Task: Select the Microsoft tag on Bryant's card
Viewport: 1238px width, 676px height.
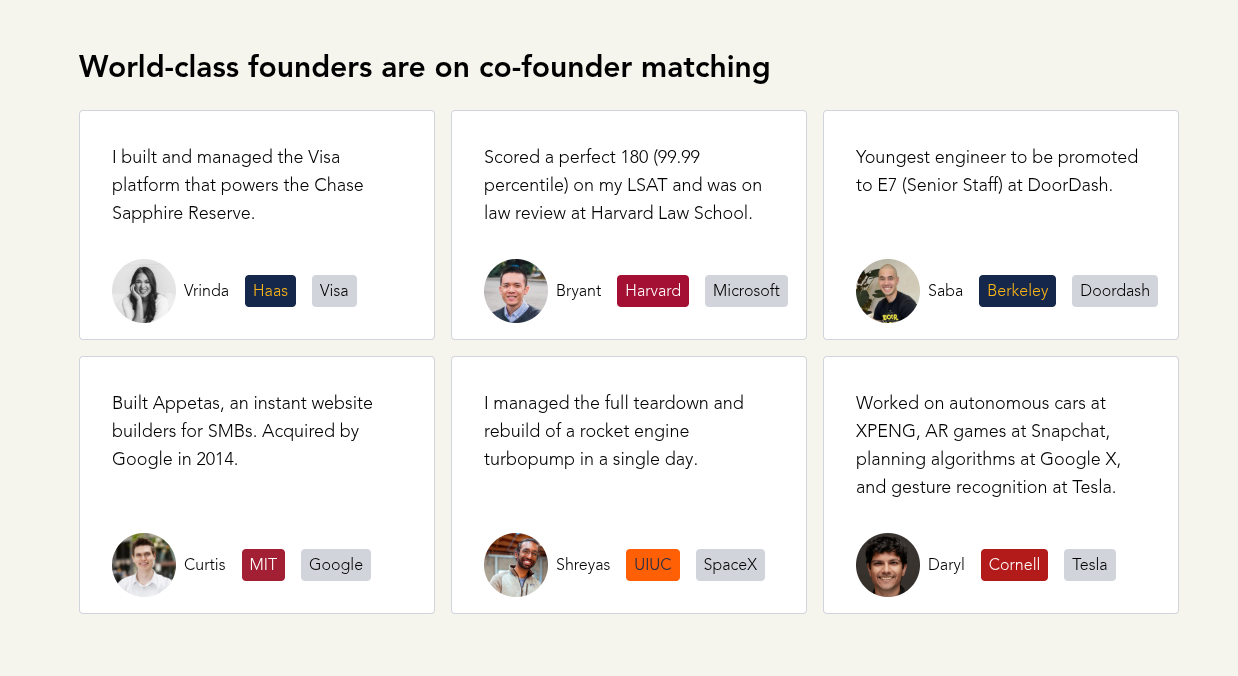Action: pyautogui.click(x=746, y=290)
